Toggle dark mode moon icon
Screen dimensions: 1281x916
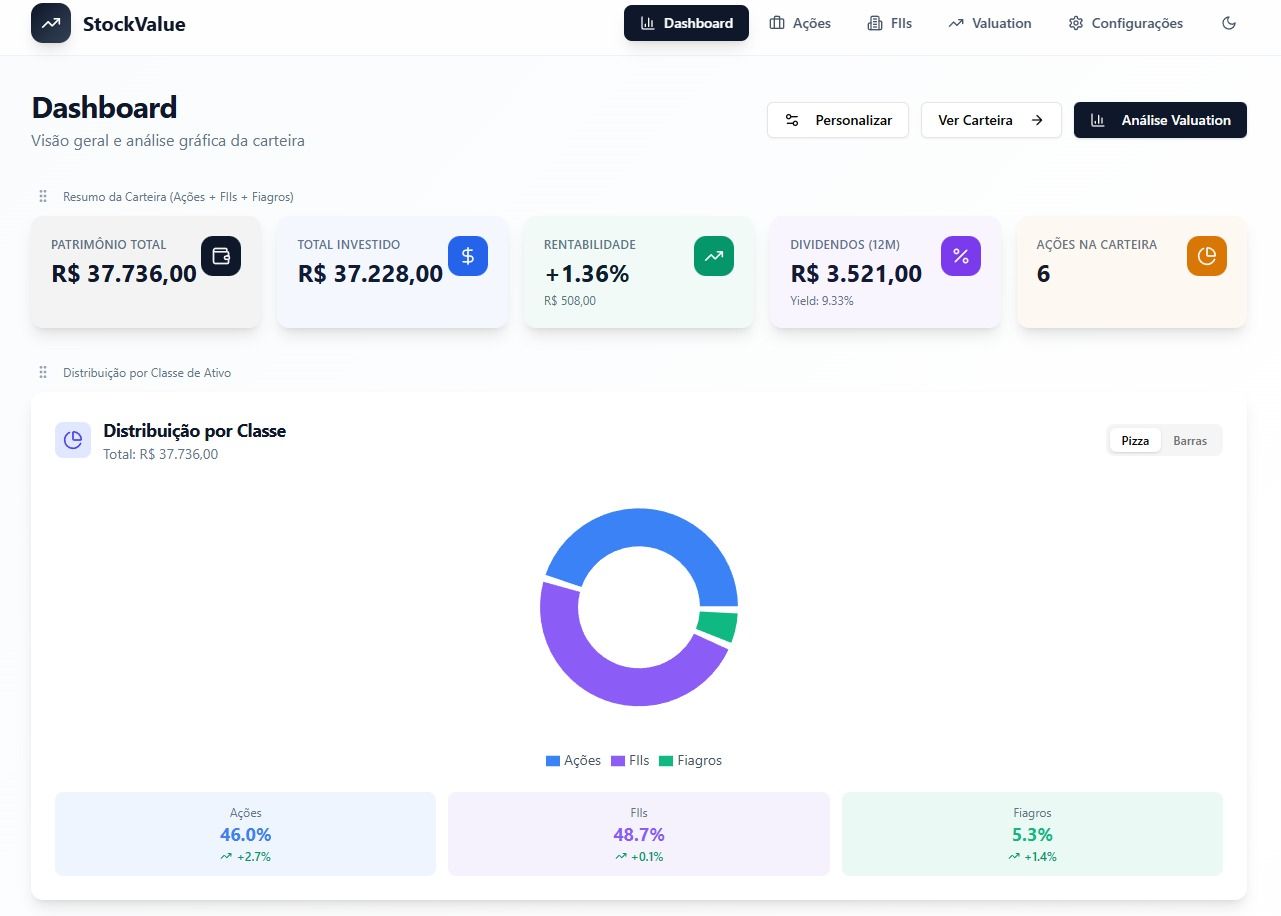pyautogui.click(x=1229, y=23)
